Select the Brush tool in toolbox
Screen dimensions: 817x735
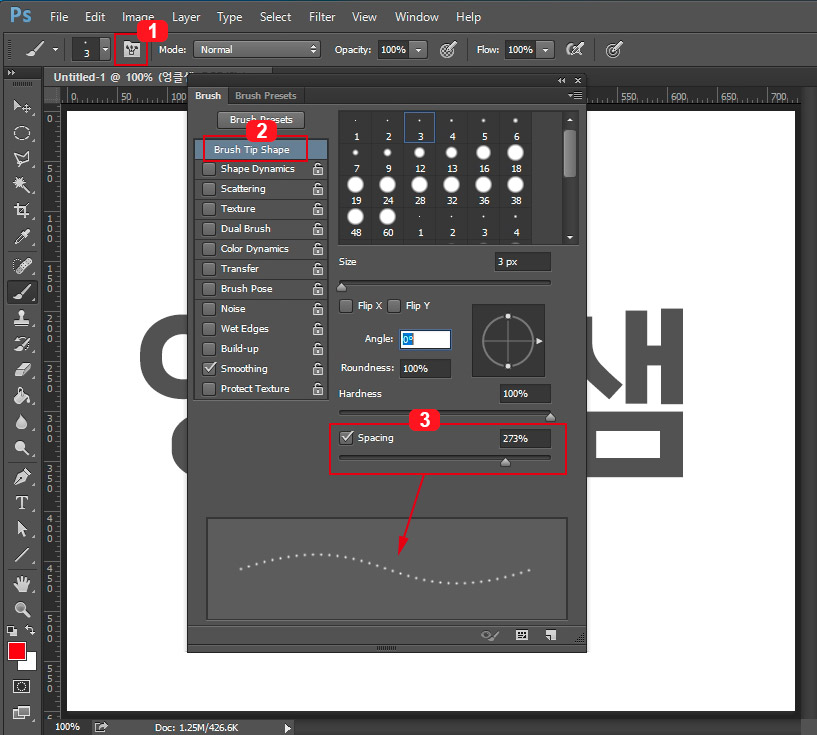click(21, 292)
